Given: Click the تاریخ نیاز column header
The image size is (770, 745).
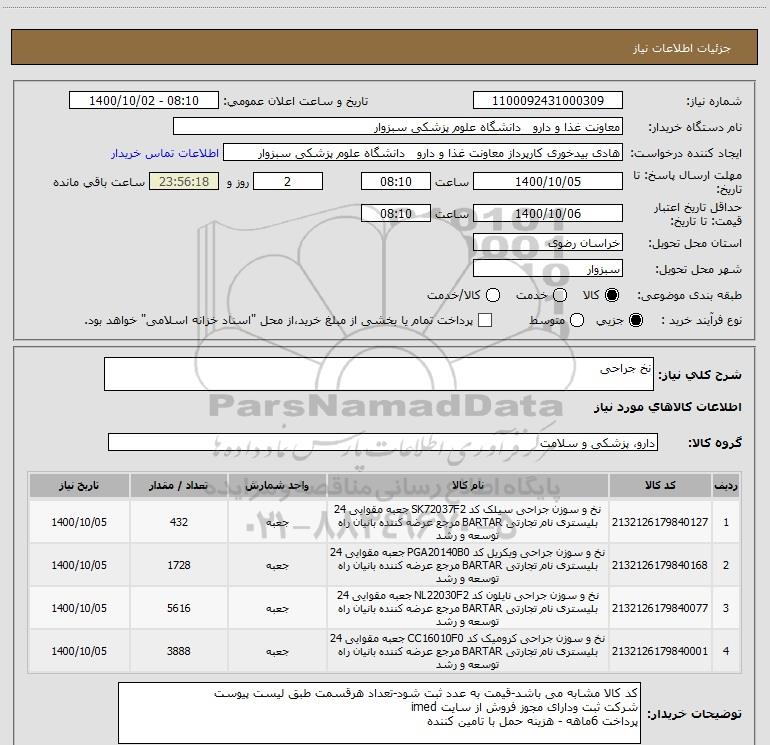Looking at the screenshot, I should coord(79,485).
